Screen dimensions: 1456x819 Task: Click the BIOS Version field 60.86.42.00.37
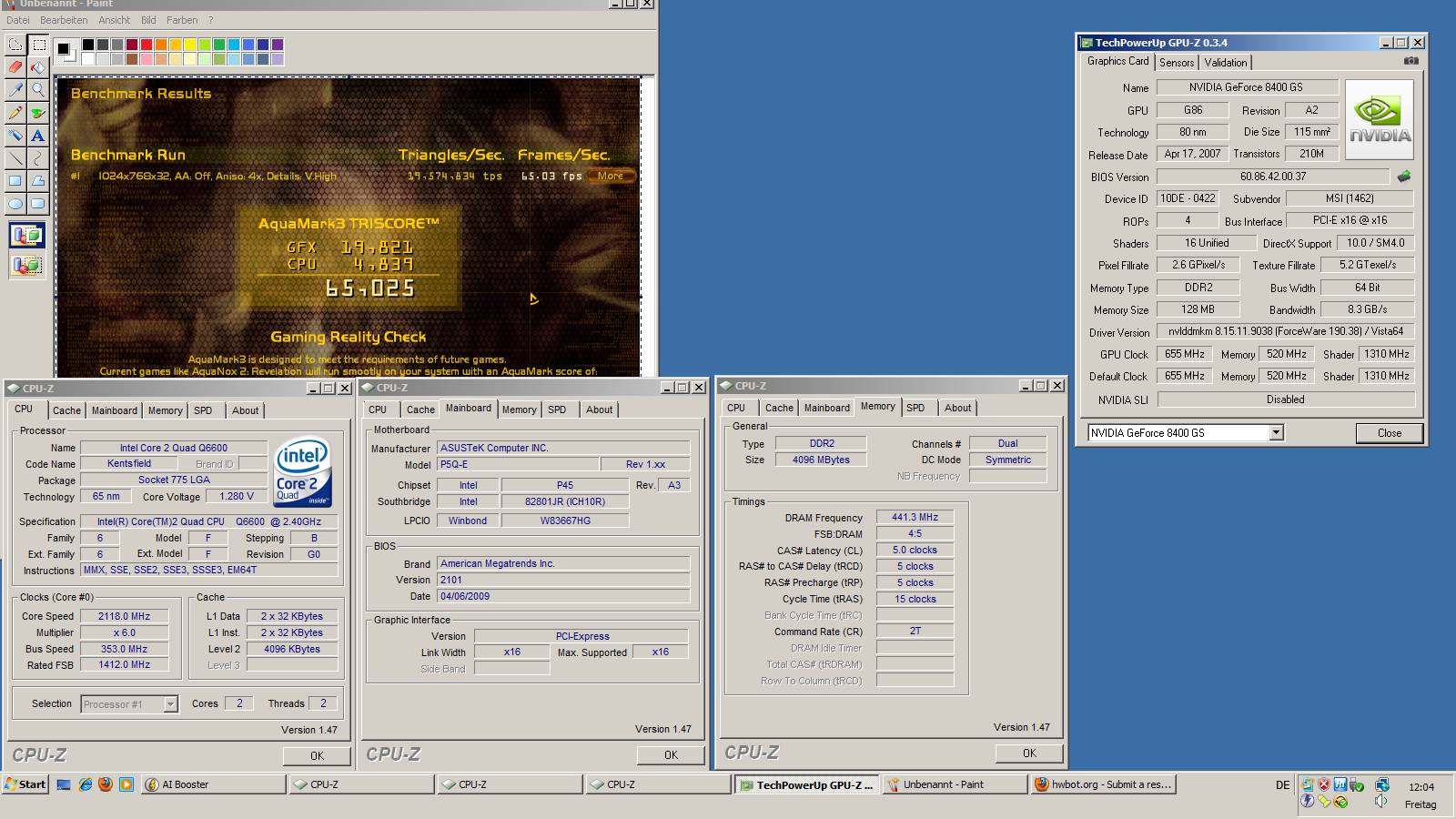[x=1273, y=177]
